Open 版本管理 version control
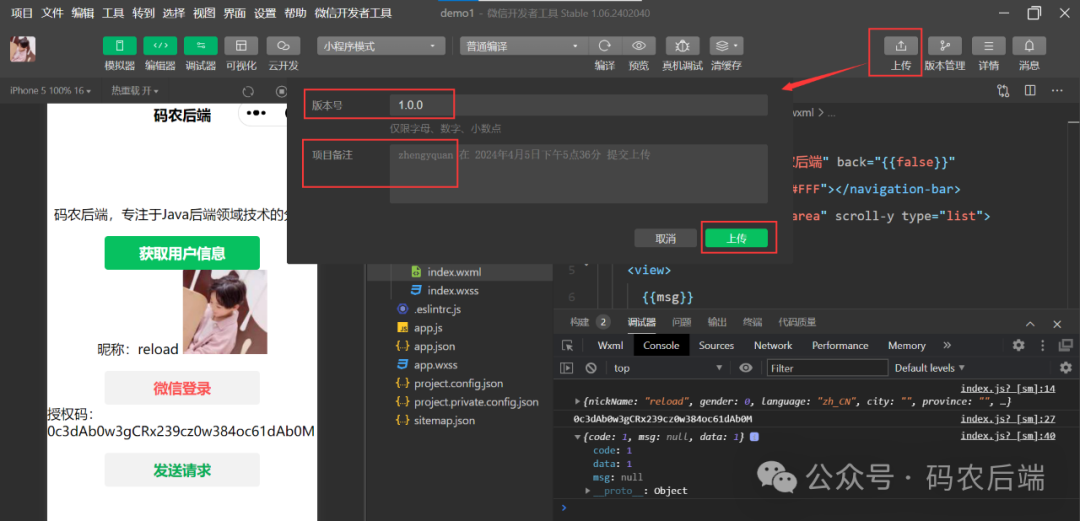This screenshot has width=1080, height=521. tap(945, 45)
